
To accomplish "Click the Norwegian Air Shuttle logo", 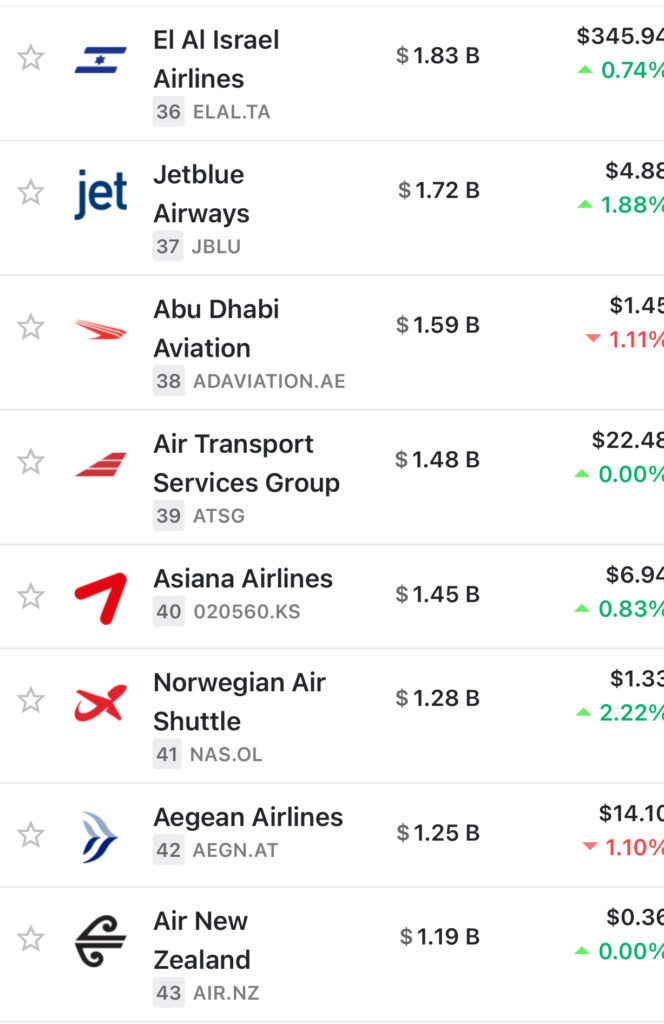I will pos(101,703).
